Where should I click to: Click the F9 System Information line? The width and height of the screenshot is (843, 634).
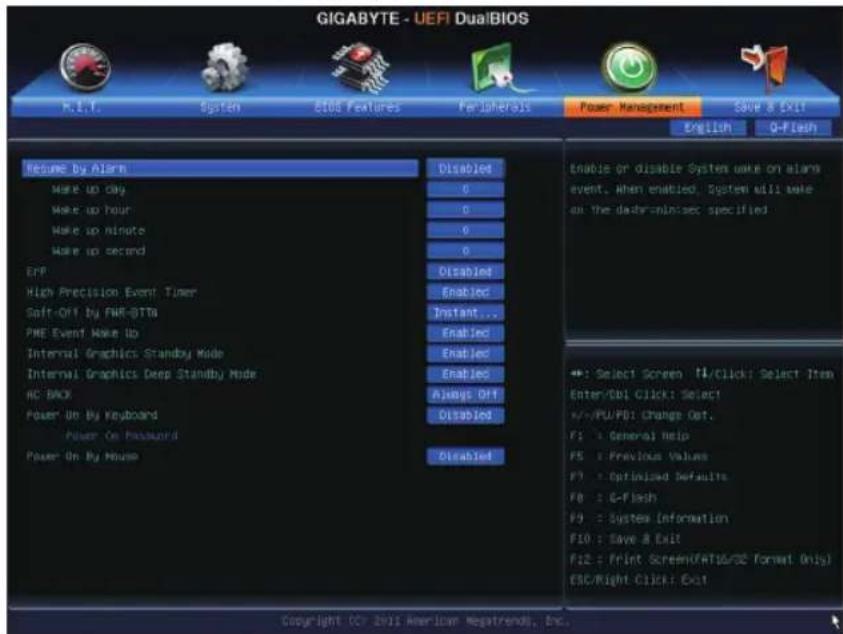[649, 518]
